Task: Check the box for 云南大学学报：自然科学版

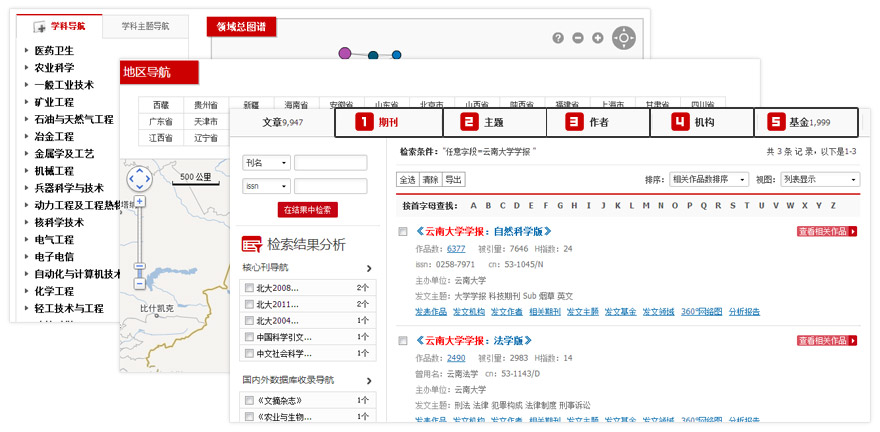Action: point(403,232)
